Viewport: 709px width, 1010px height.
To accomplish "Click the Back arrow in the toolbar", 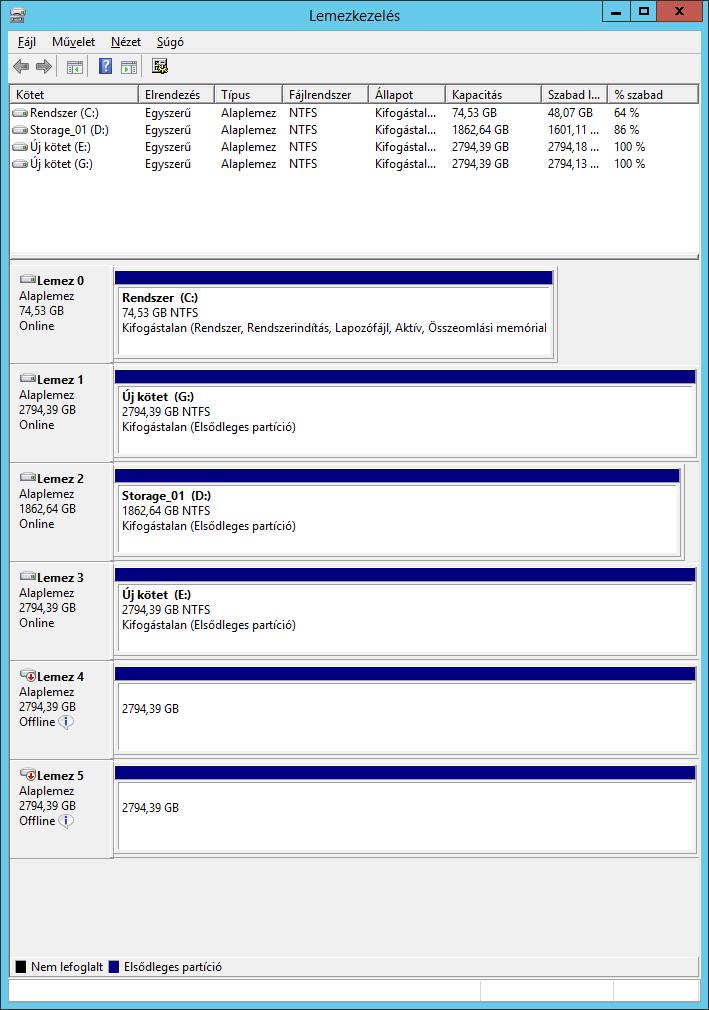I will [x=21, y=66].
